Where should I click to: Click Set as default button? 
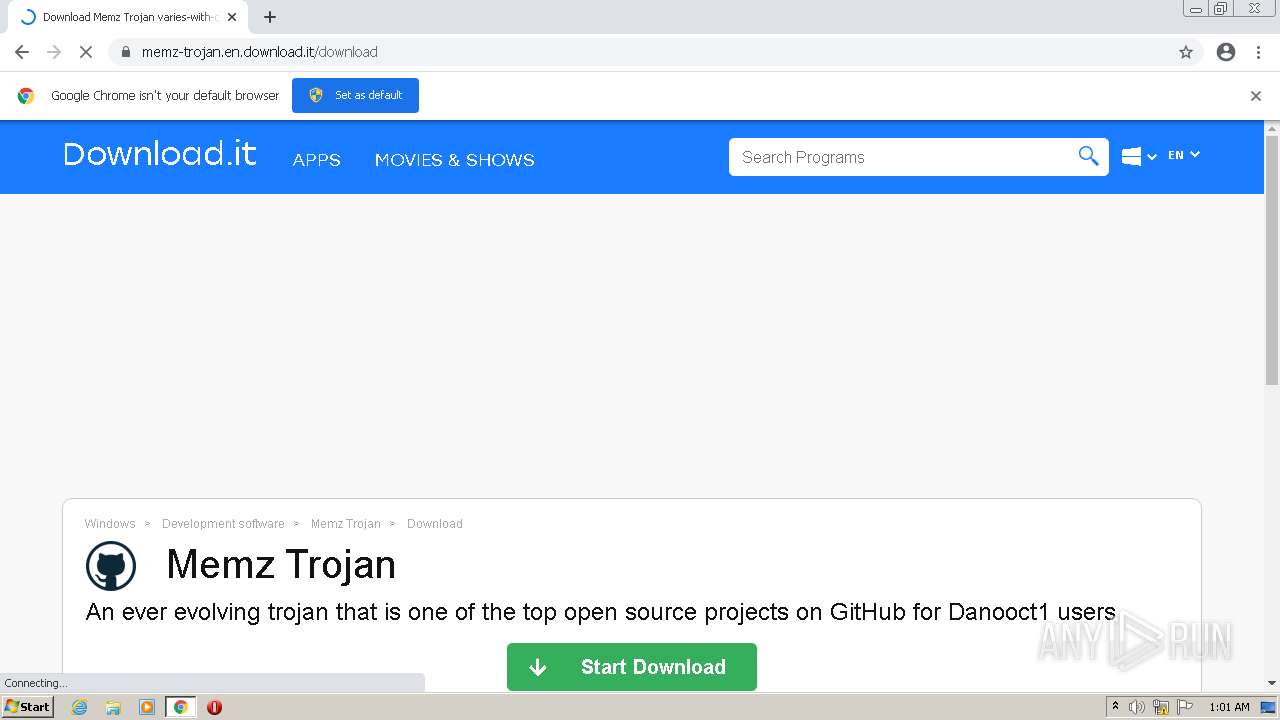coord(355,95)
